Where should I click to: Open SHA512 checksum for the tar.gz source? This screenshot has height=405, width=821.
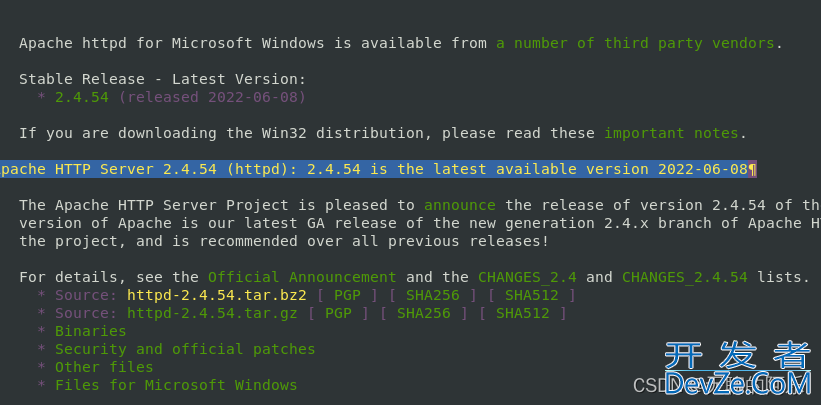pyautogui.click(x=531, y=313)
